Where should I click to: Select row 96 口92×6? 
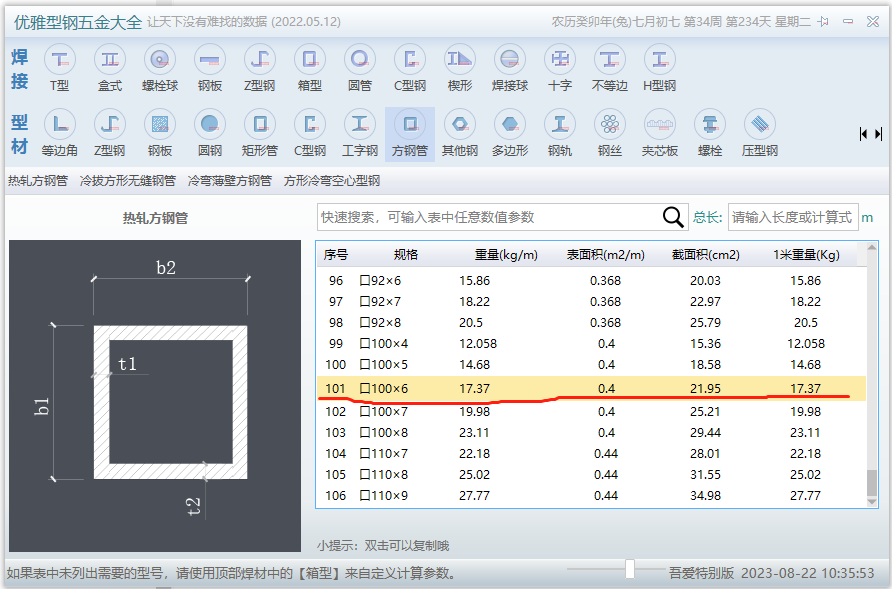pyautogui.click(x=592, y=281)
